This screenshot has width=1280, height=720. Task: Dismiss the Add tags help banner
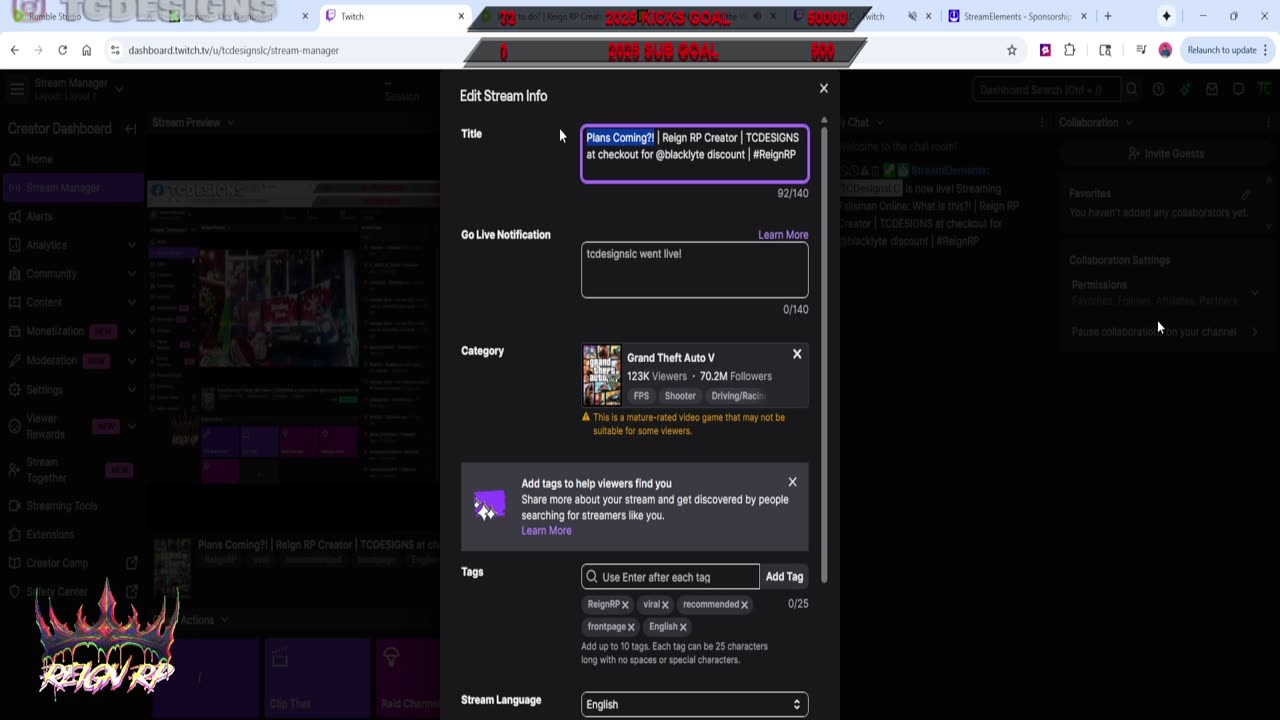click(792, 482)
